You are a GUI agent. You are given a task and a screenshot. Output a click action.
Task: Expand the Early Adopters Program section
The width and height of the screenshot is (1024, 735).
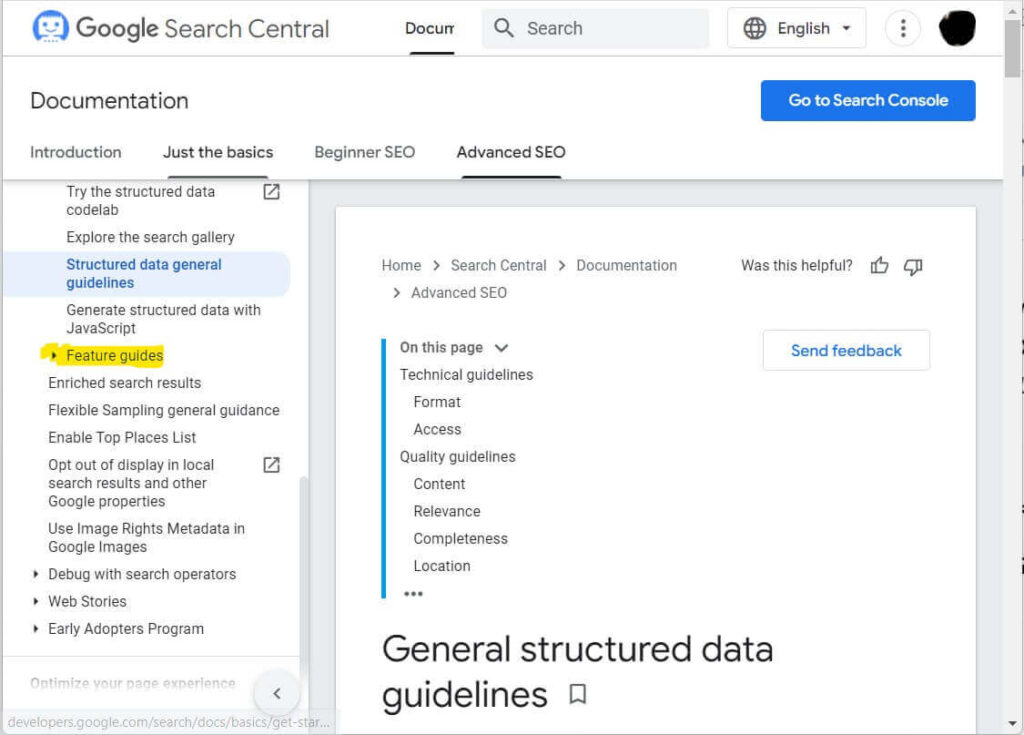pos(35,629)
